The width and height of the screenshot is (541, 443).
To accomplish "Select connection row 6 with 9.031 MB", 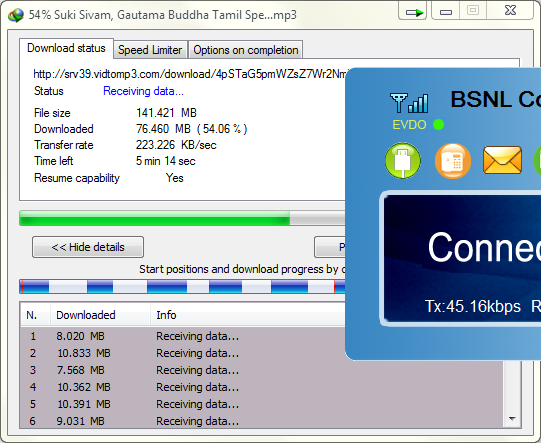I will 262,421.
